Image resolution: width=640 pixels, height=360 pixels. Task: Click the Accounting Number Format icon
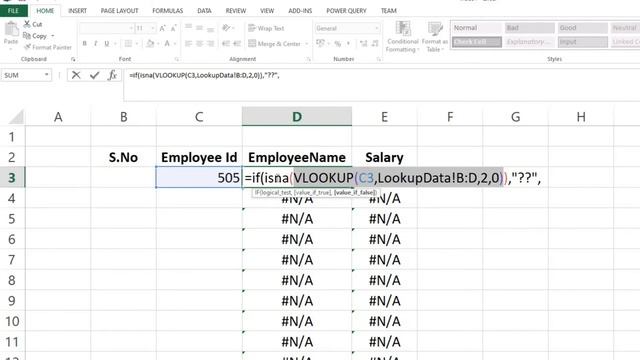pos(320,43)
